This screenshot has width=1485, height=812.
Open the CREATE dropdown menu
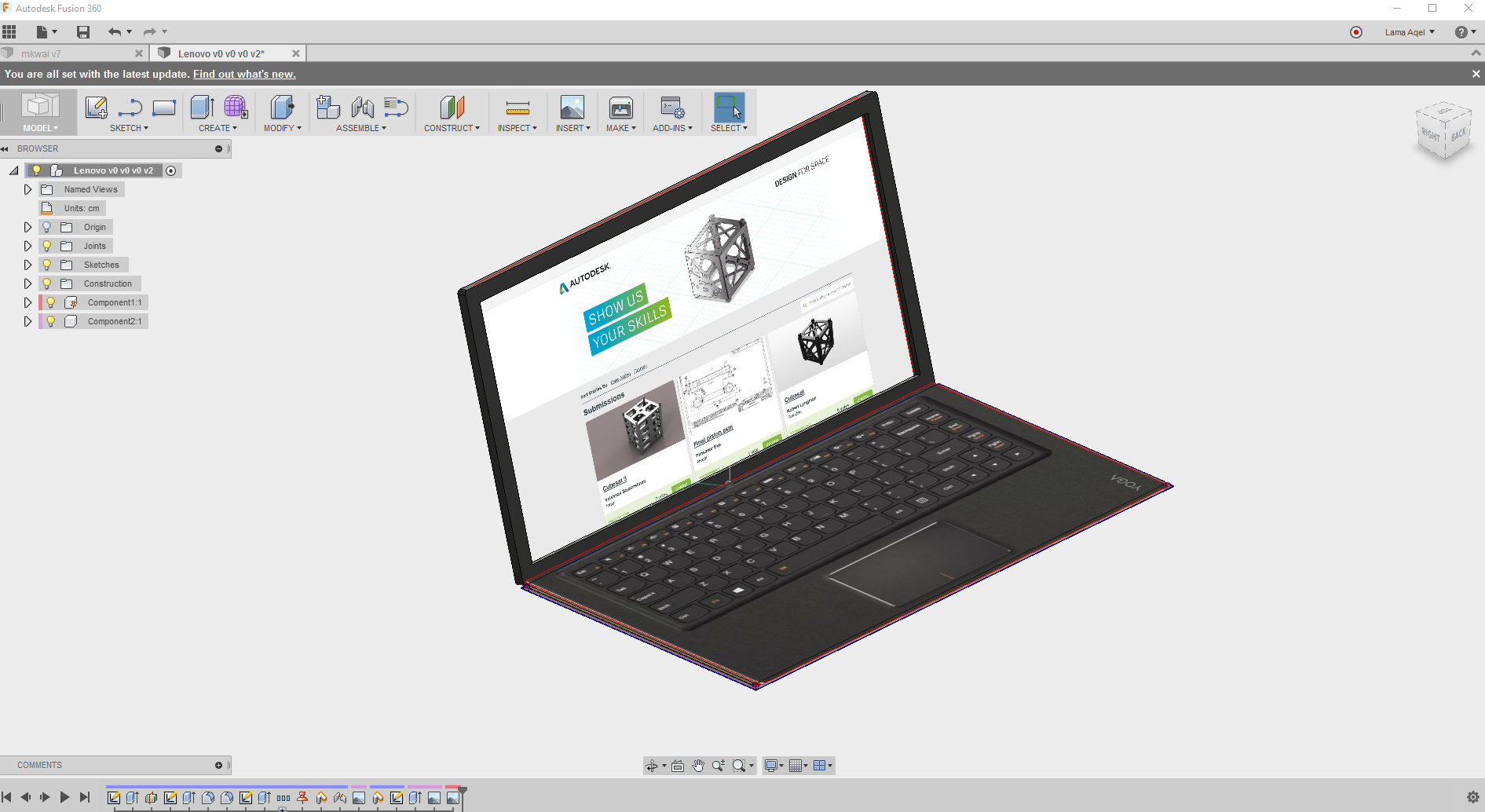[218, 128]
